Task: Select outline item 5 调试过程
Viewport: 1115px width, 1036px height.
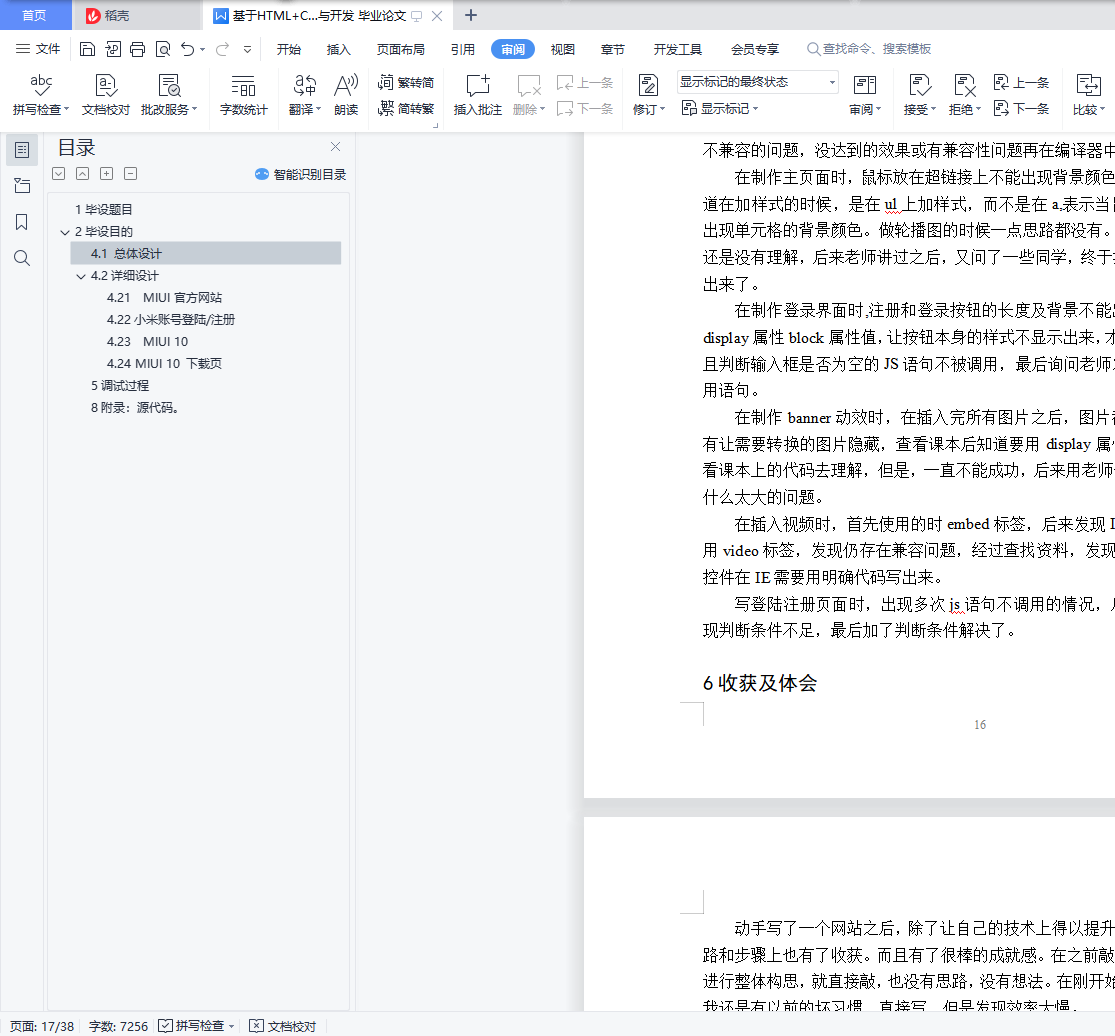Action: coord(119,385)
